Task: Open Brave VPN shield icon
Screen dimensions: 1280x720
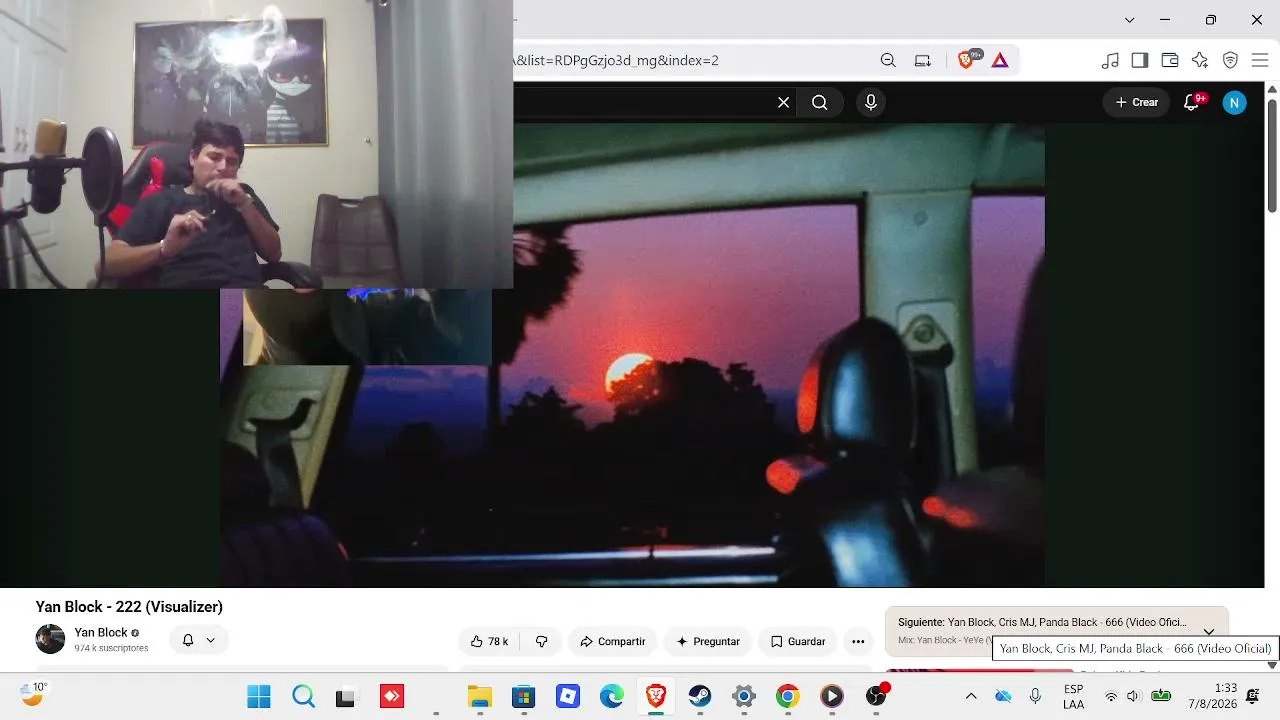Action: click(1231, 60)
